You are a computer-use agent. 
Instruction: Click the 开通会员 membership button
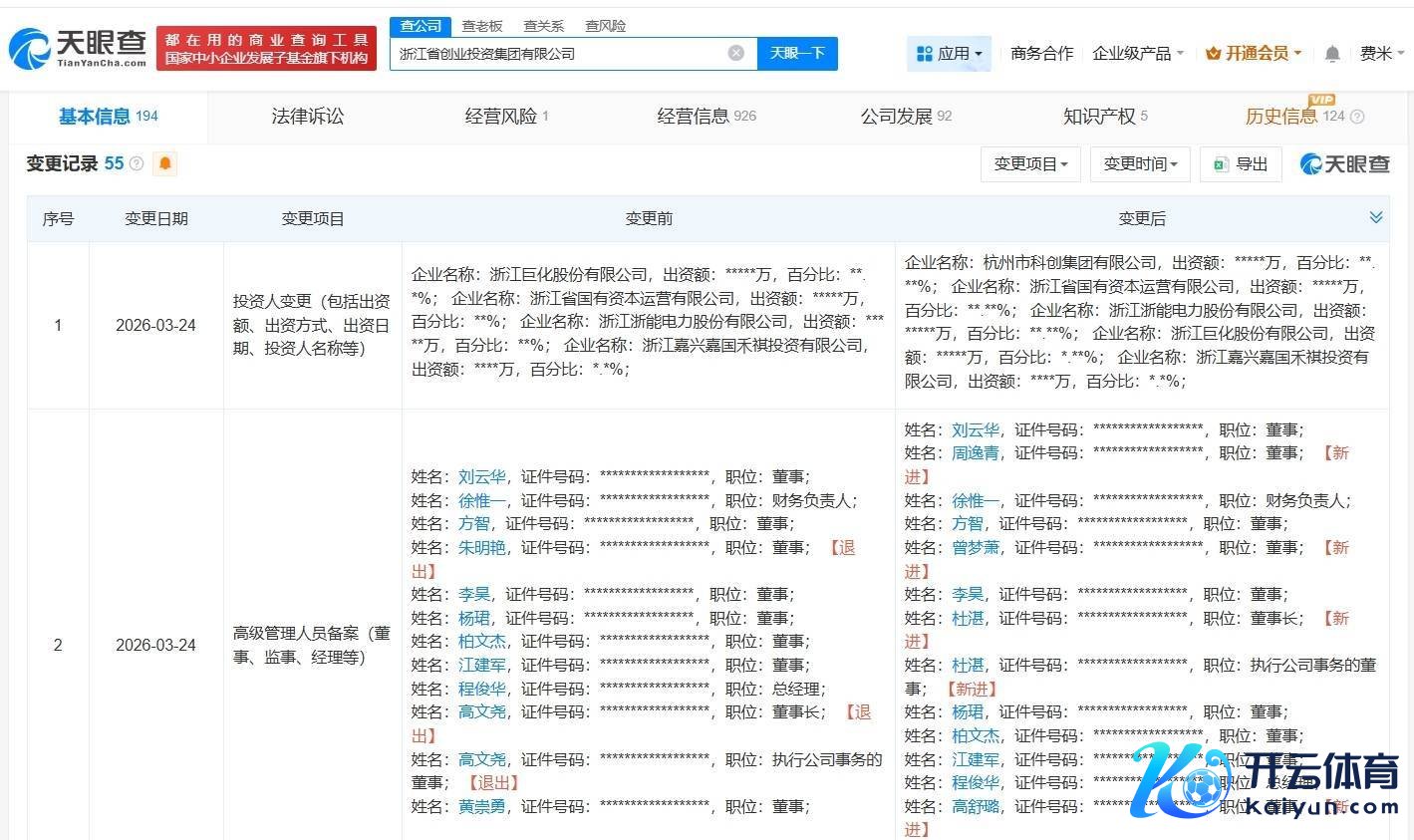point(1254,53)
